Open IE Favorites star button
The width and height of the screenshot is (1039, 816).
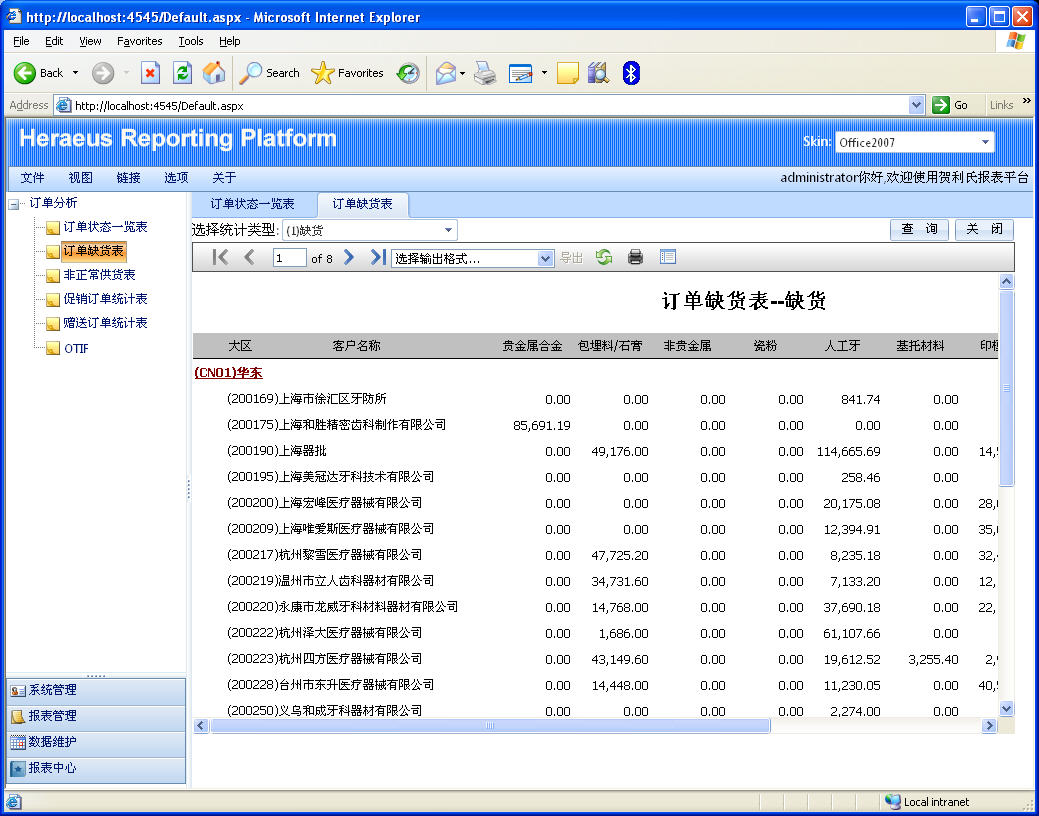[348, 73]
